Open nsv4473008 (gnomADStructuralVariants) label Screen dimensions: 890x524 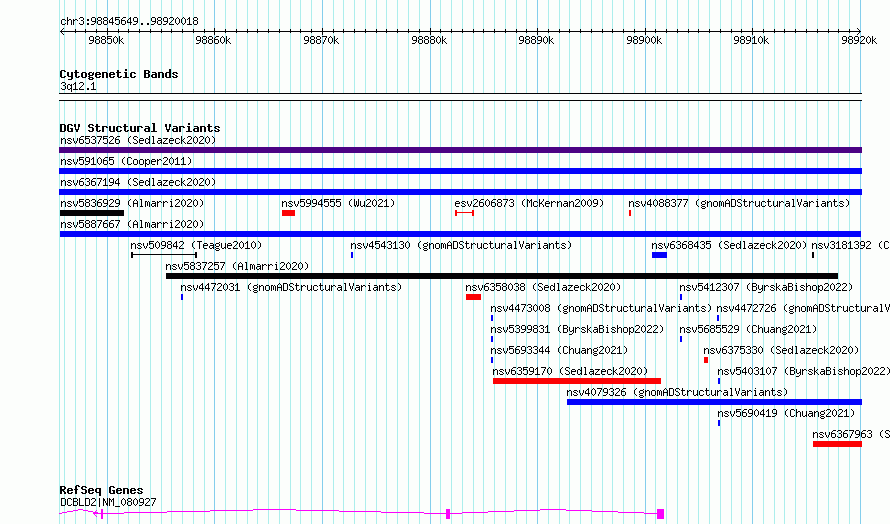click(x=601, y=308)
